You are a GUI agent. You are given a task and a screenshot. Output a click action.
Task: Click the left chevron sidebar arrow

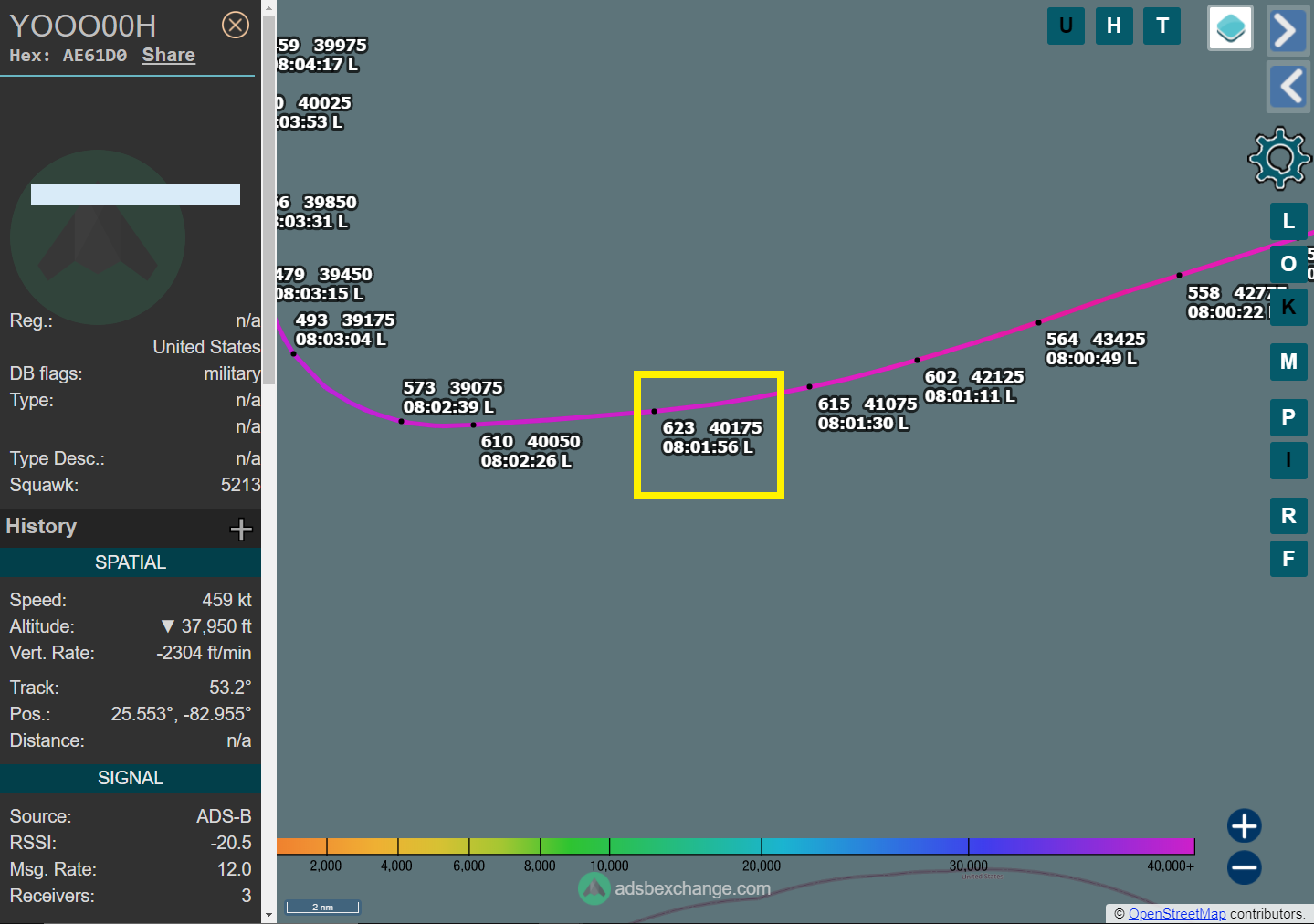click(x=1289, y=87)
